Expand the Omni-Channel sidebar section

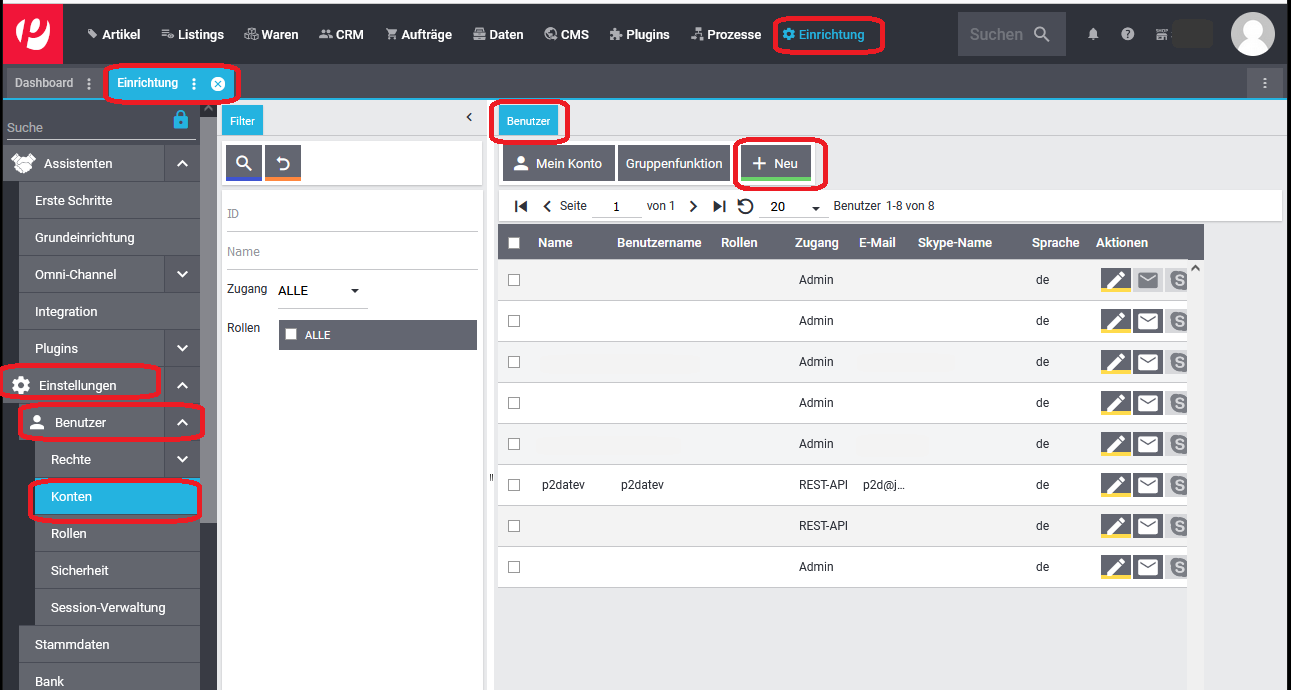182,274
